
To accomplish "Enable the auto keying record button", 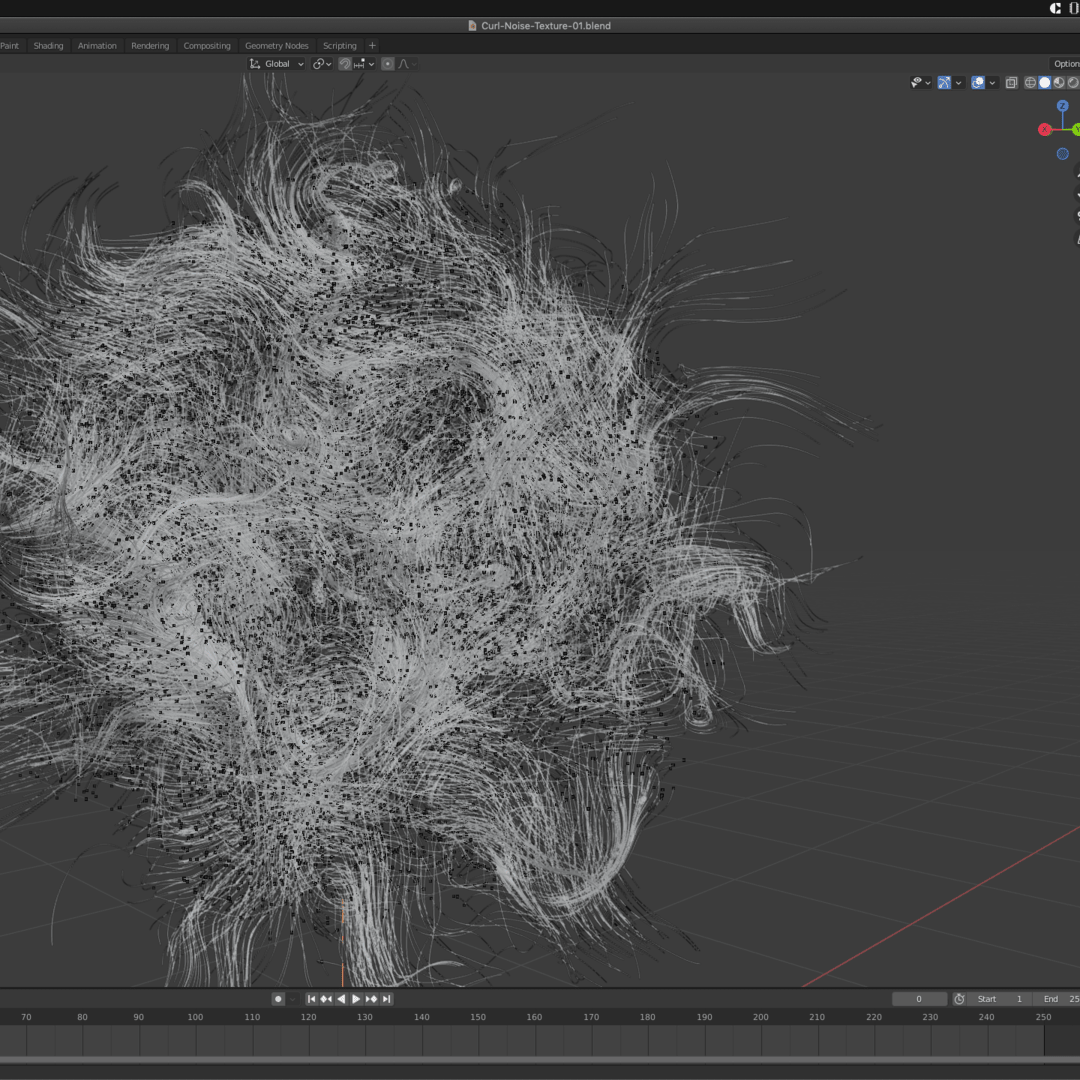I will (278, 999).
